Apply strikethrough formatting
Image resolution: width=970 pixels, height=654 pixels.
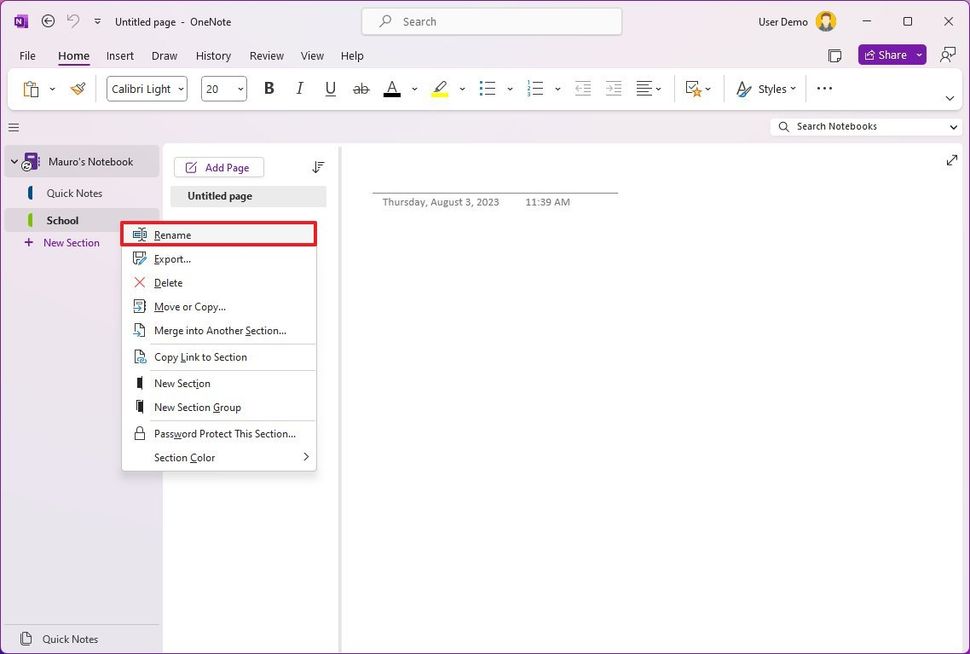tap(360, 88)
